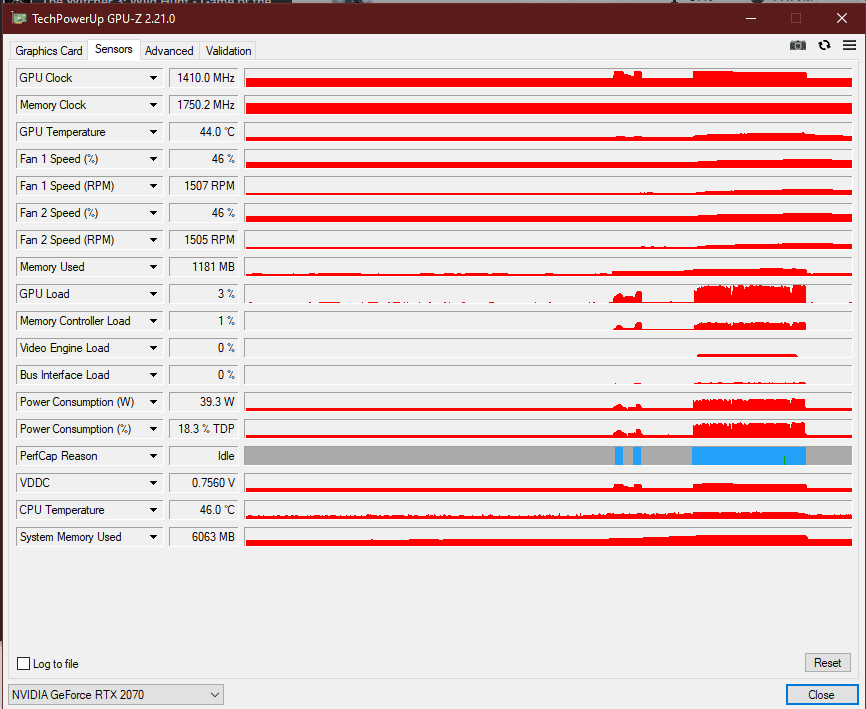The width and height of the screenshot is (866, 709).
Task: Click the 46.0 °C CPU temperature value
Action: click(204, 510)
